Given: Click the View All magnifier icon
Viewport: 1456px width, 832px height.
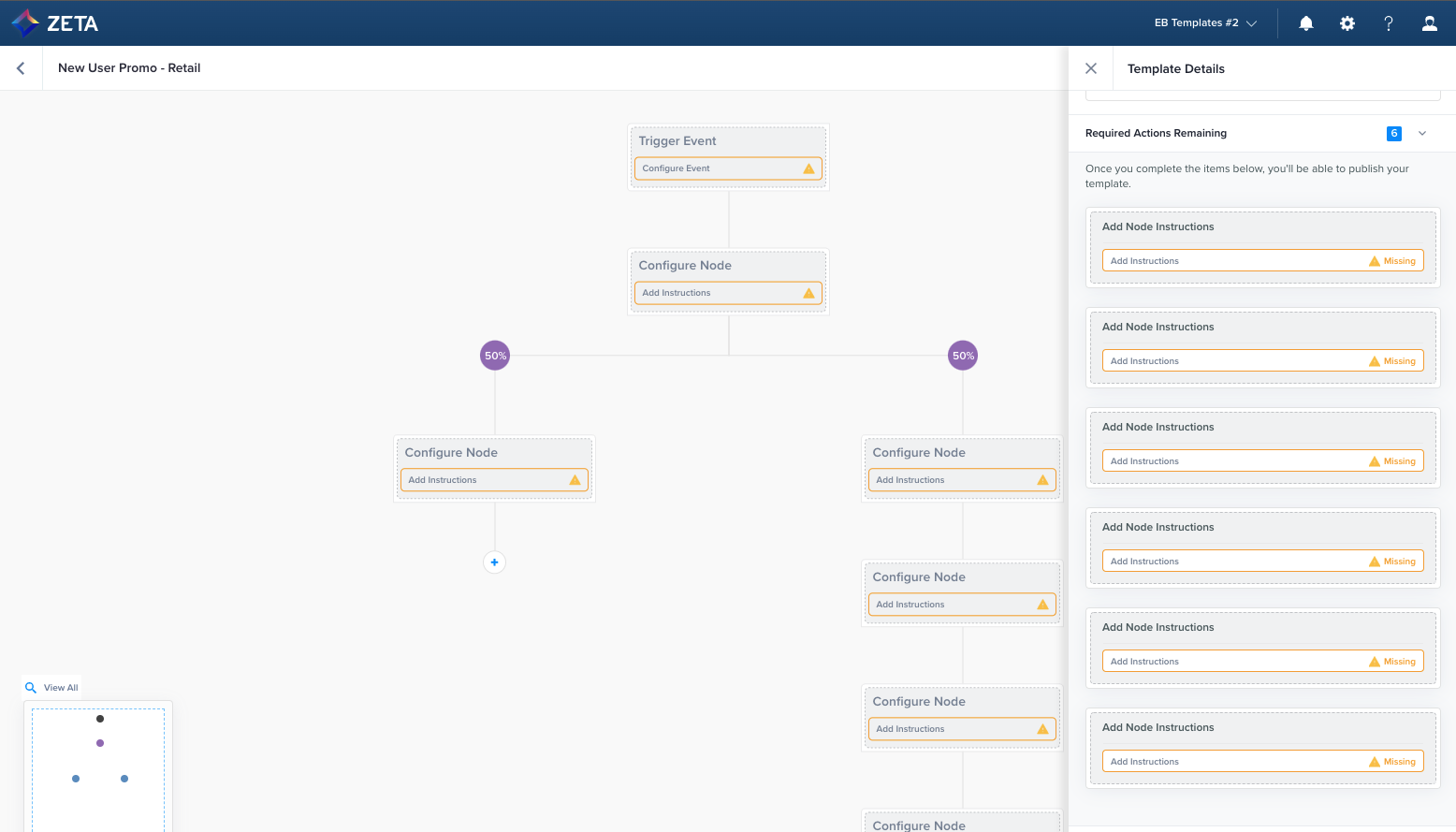Looking at the screenshot, I should coord(31,688).
